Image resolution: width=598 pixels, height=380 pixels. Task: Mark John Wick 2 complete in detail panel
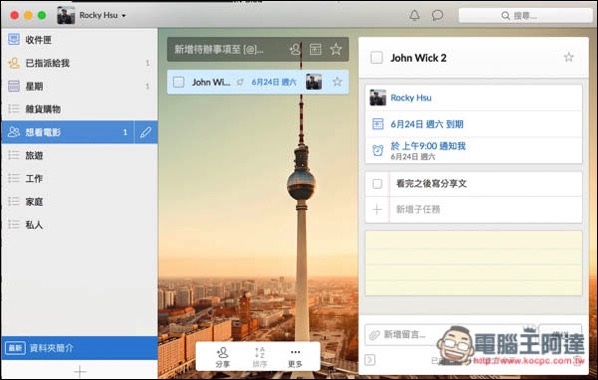[x=377, y=58]
